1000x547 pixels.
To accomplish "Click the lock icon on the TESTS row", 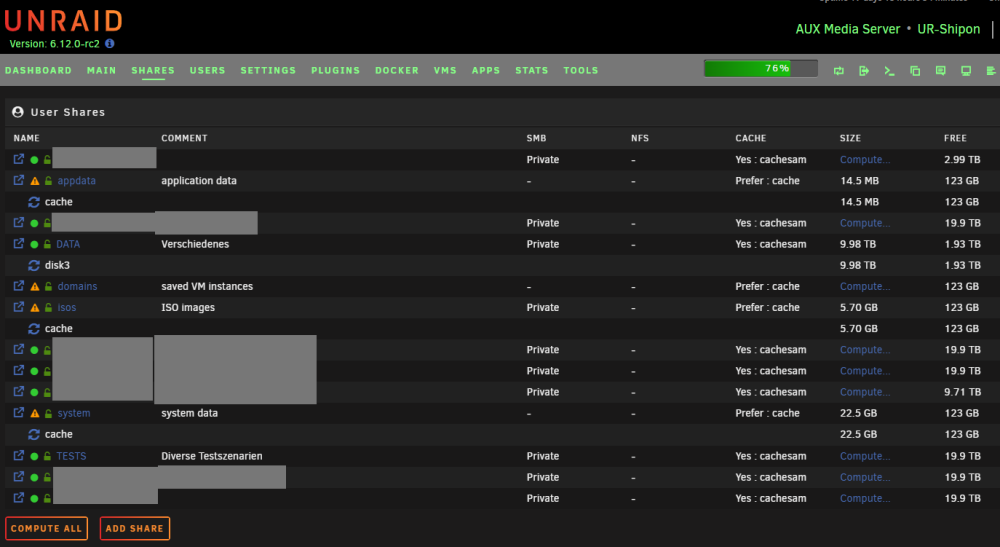I will point(47,456).
